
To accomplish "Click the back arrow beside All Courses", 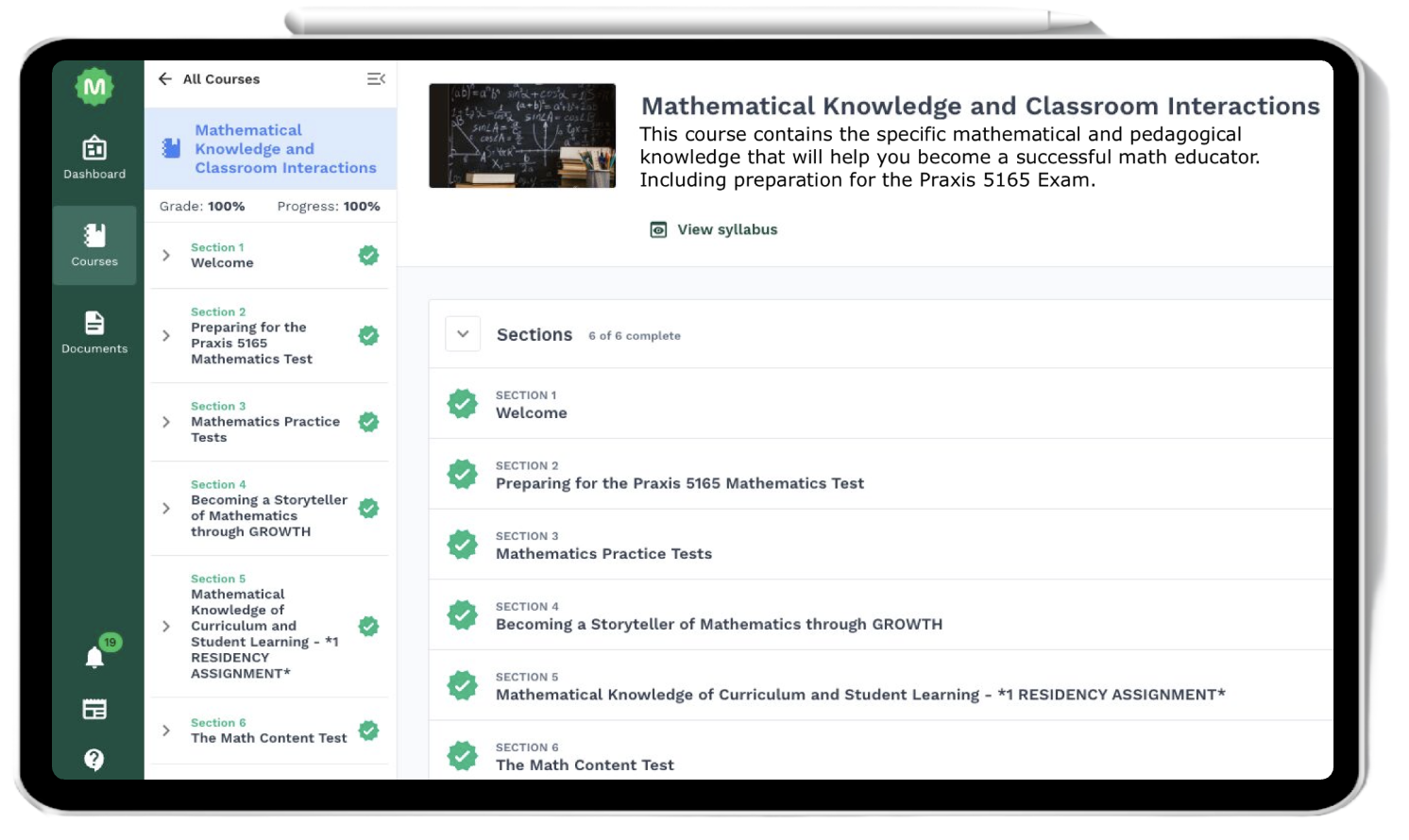I will (165, 79).
